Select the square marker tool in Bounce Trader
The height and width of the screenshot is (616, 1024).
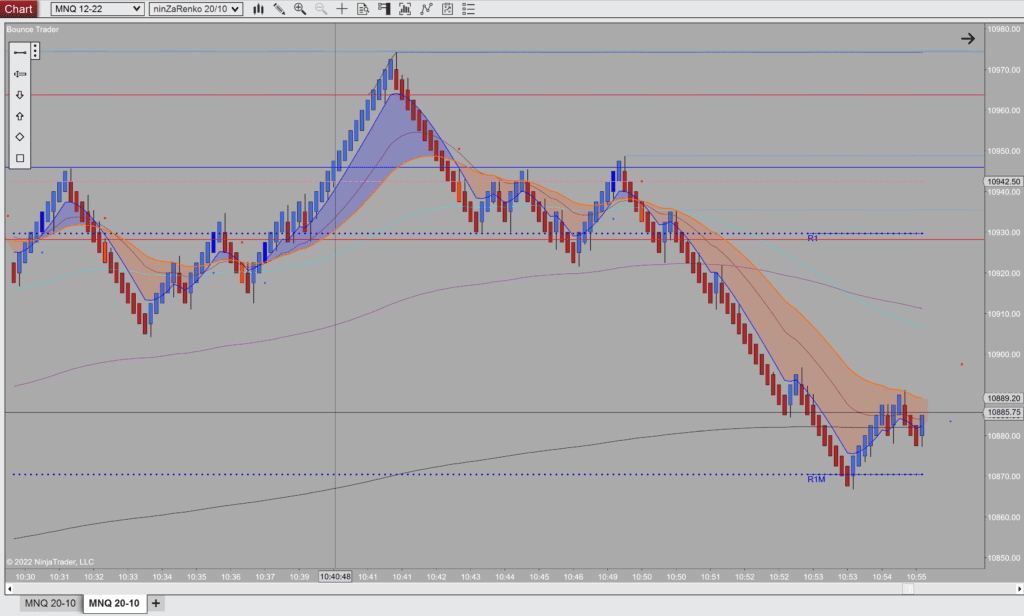[x=19, y=157]
